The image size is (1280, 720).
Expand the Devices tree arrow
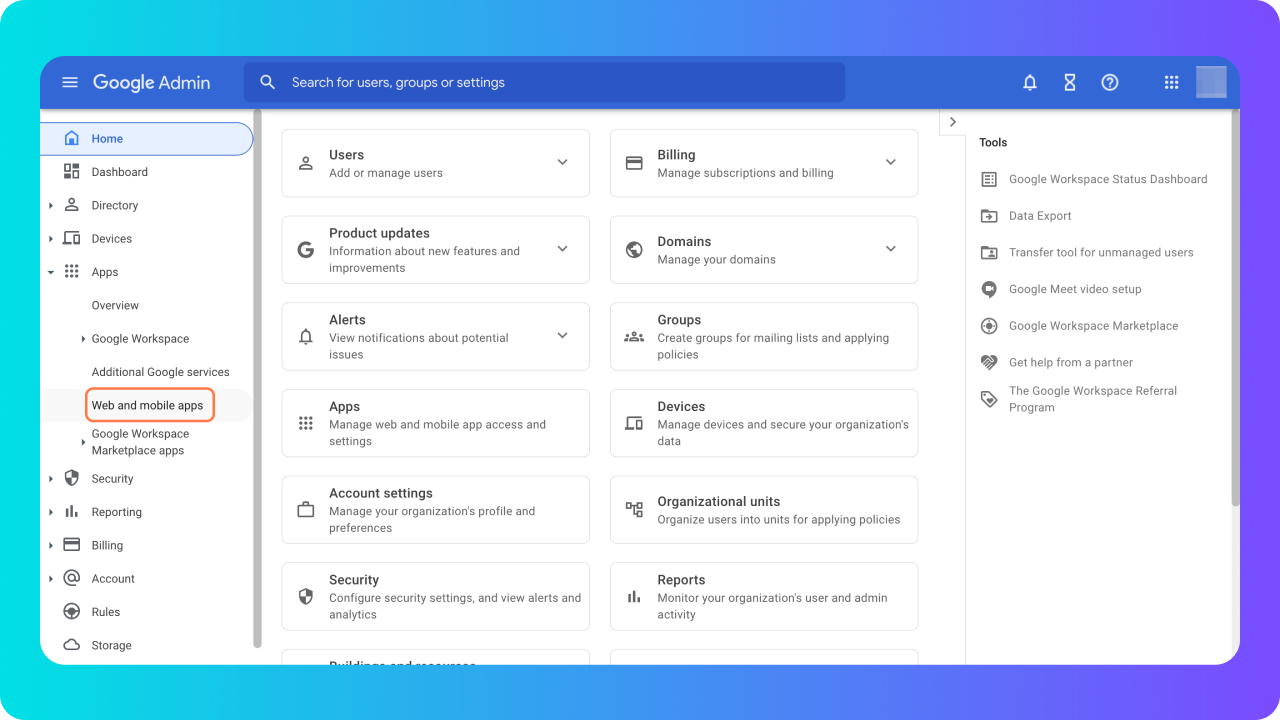click(x=51, y=239)
